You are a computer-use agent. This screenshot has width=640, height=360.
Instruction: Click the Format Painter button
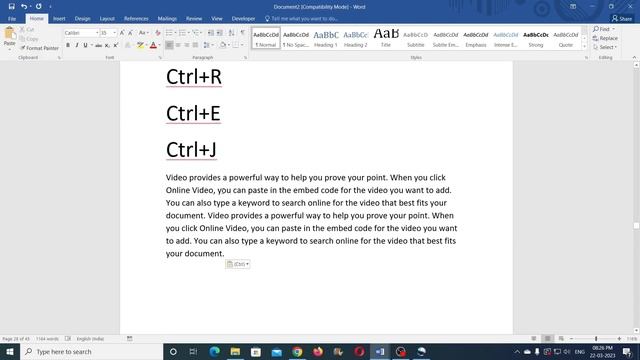coord(39,48)
